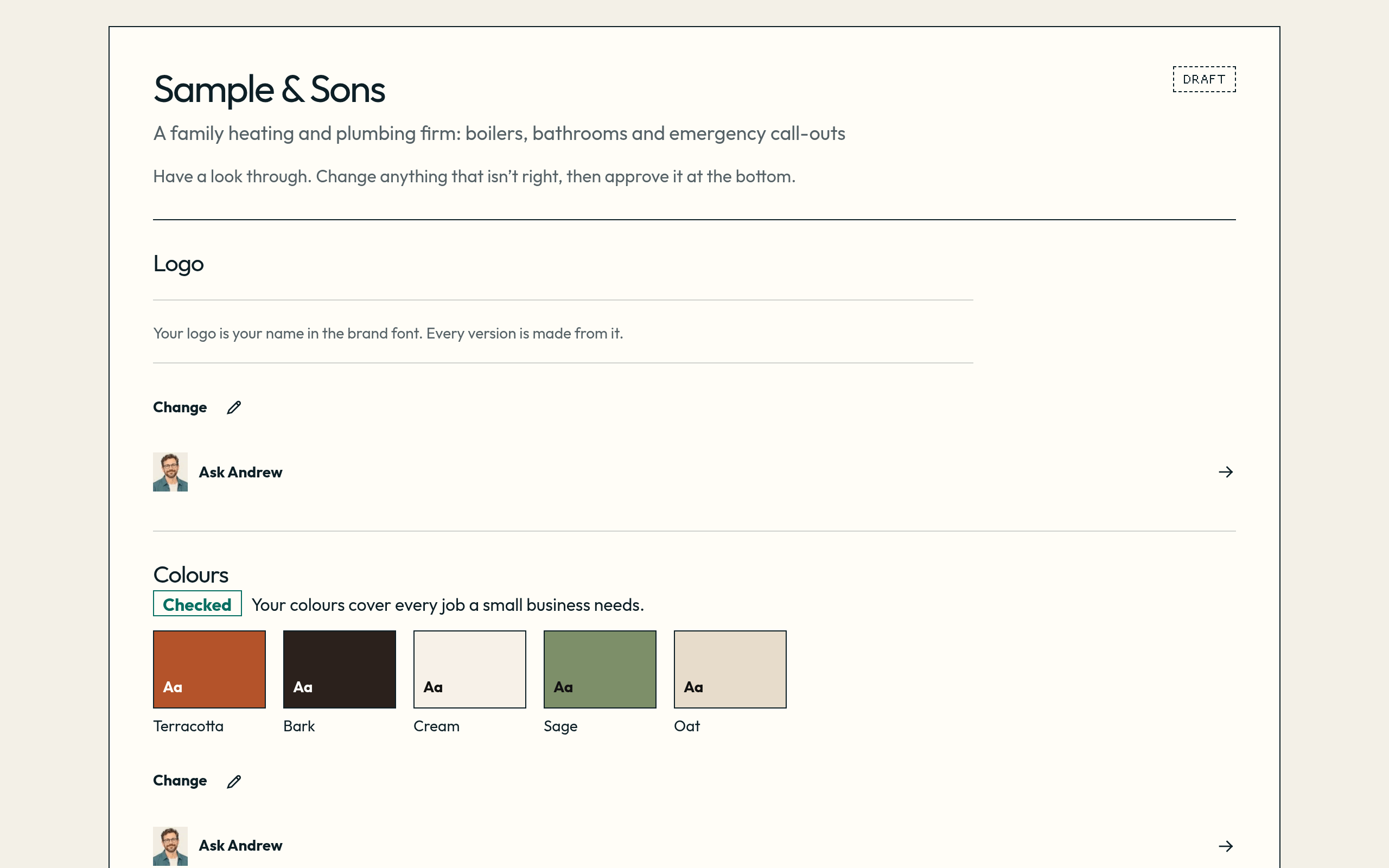Click the Terracotta swatch label
The height and width of the screenshot is (868, 1389).
coord(188,726)
